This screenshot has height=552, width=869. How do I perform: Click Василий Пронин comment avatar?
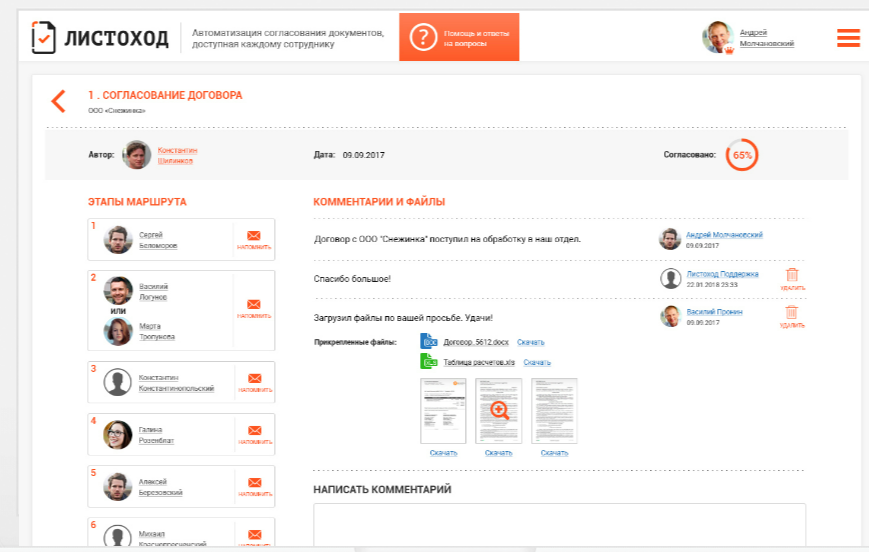[x=671, y=316]
